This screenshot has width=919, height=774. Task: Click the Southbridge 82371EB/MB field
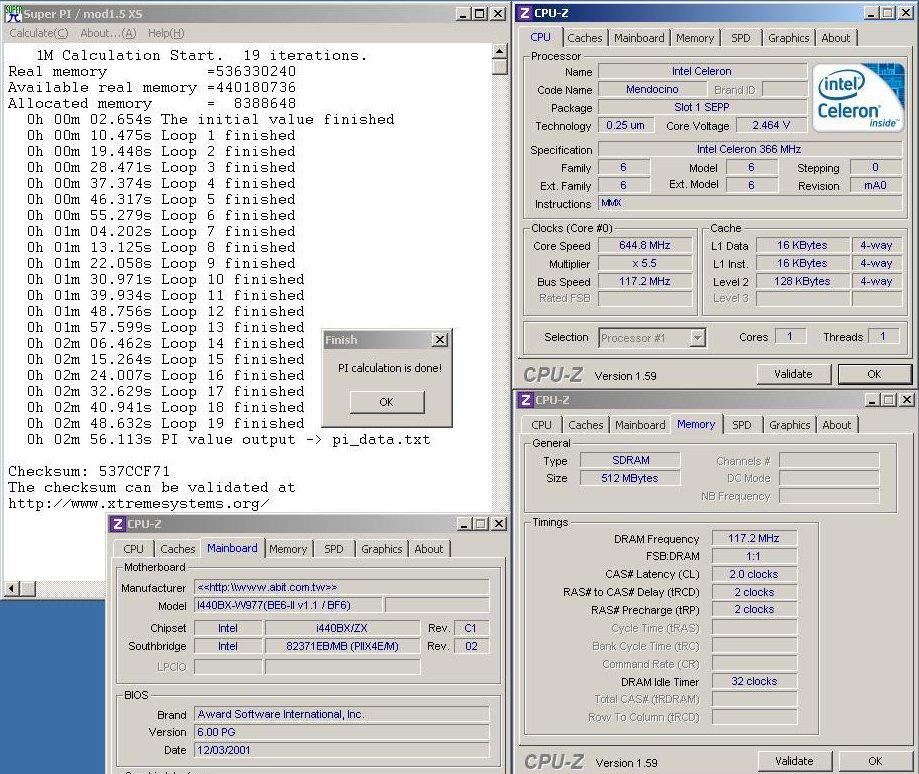click(x=342, y=646)
